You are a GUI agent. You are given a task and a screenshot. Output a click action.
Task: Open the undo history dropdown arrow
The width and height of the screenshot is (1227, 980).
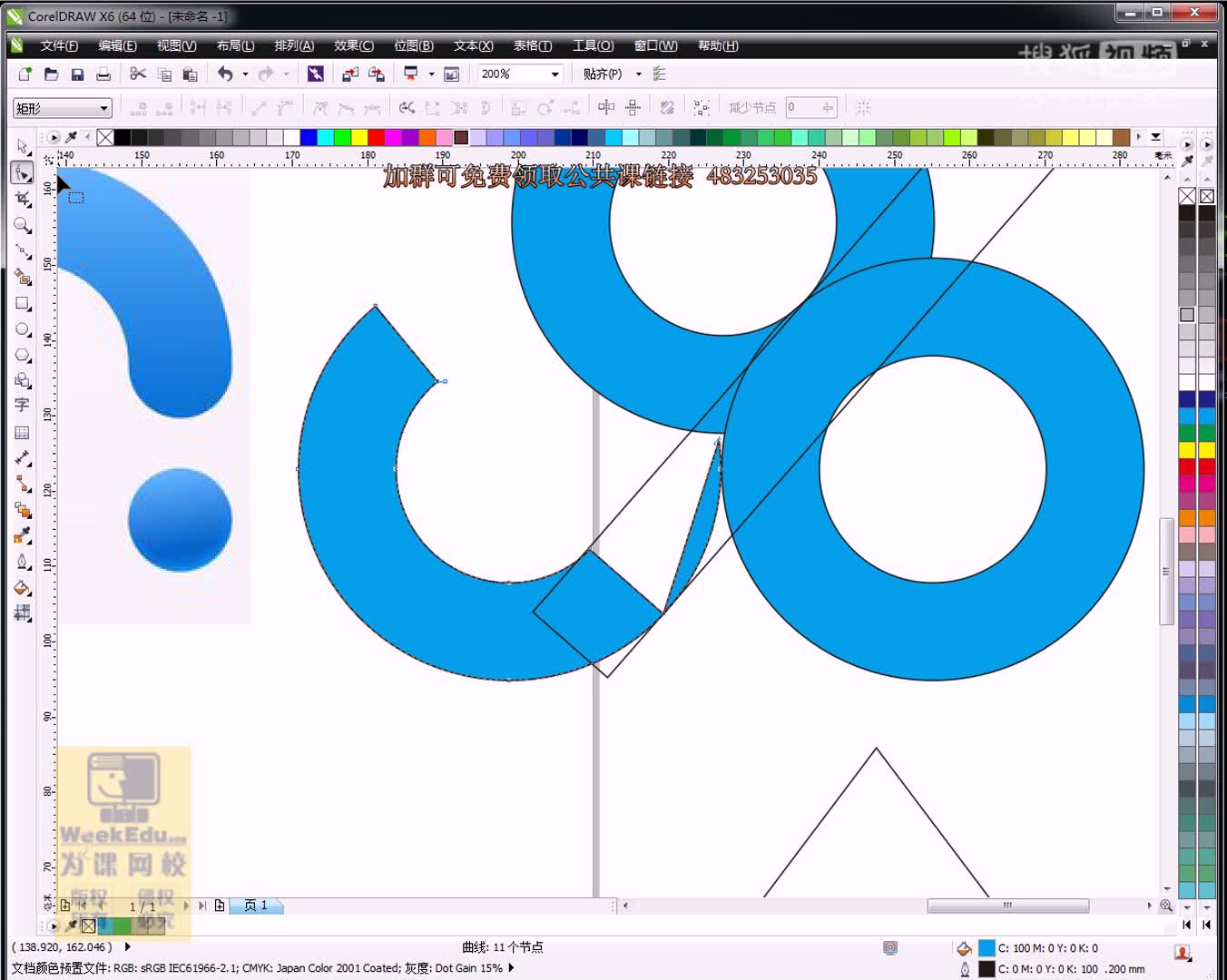coord(245,74)
